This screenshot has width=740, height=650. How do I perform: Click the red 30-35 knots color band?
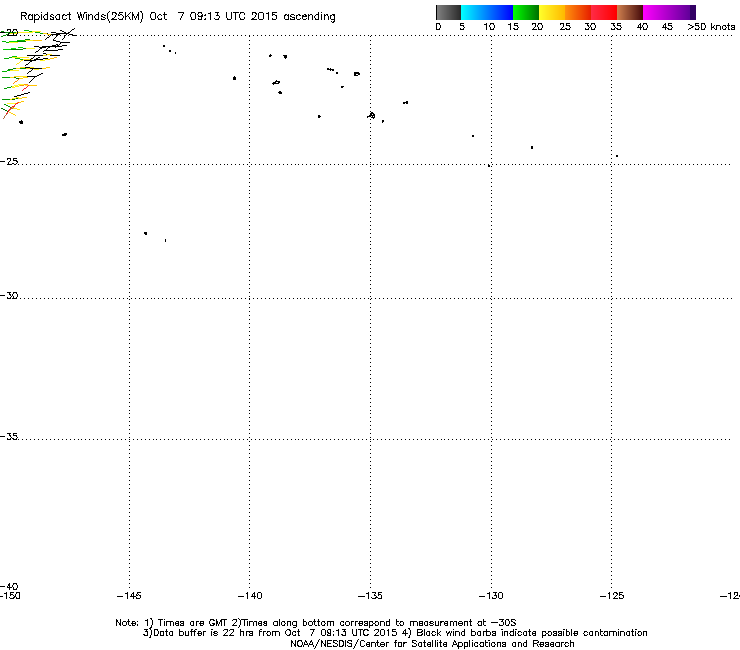point(604,12)
